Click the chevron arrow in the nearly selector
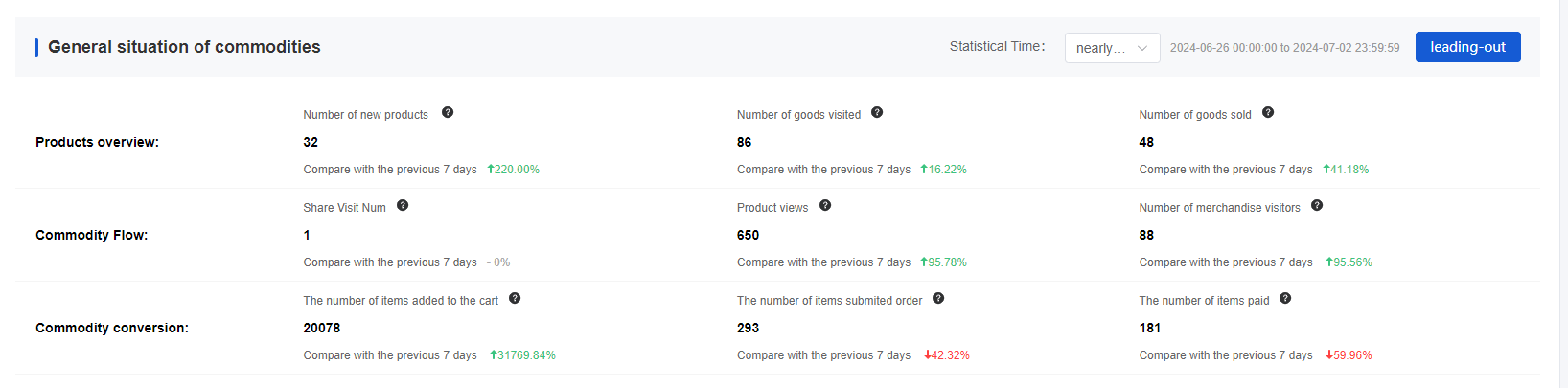 [x=1142, y=48]
